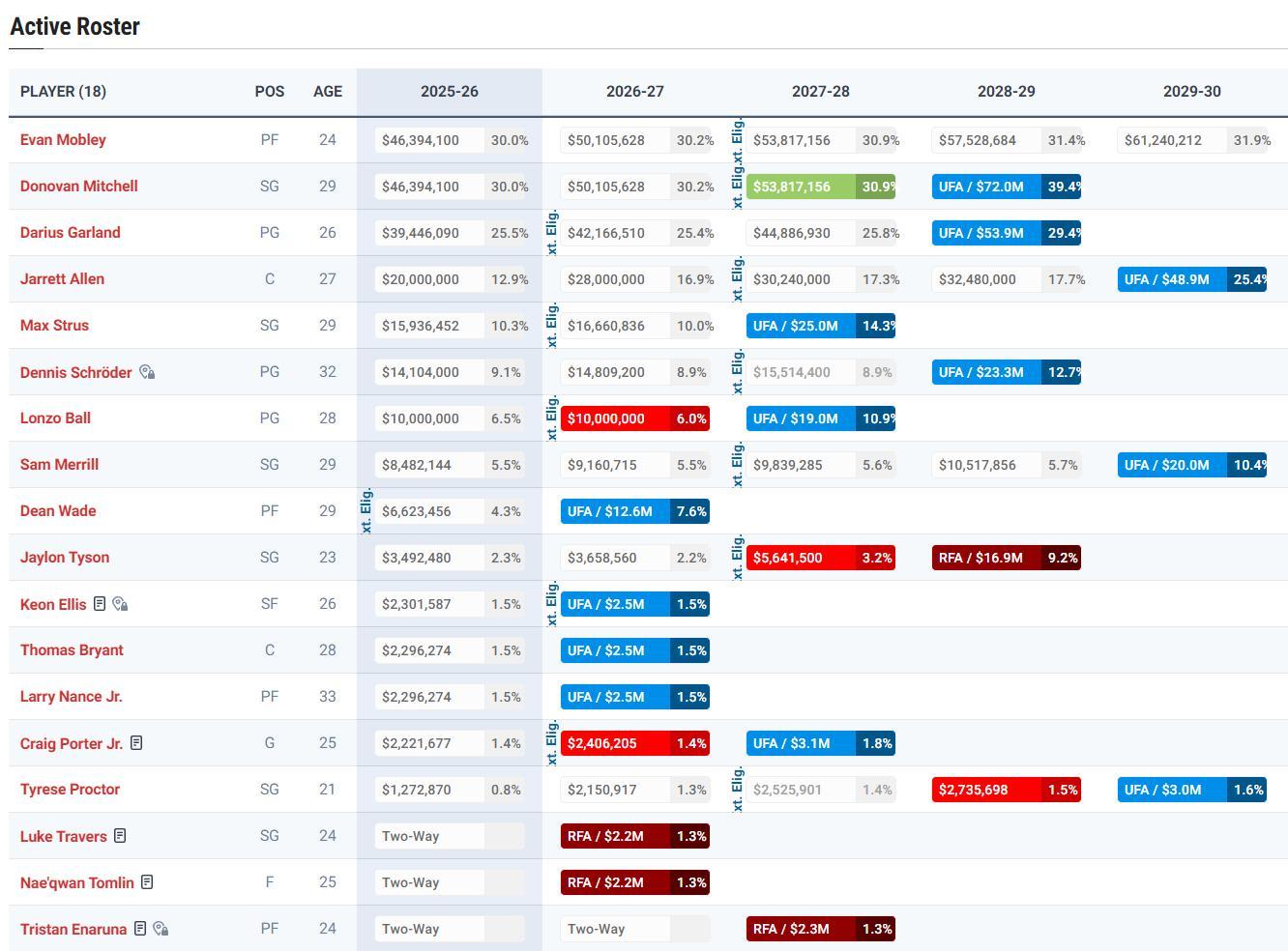Screen dimensions: 1288x951
Task: Open Donovan Mitchell's player link
Action: point(78,187)
